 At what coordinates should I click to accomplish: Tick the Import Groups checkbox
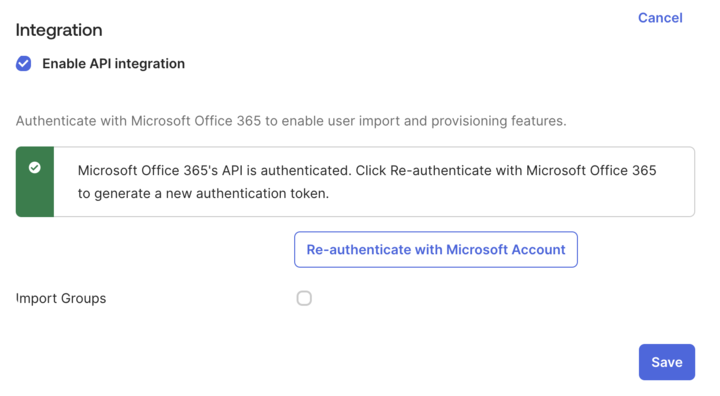[304, 298]
